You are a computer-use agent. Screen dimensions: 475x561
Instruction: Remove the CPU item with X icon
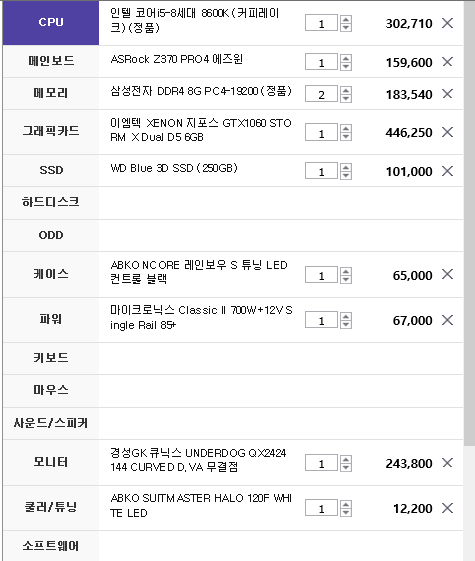pyautogui.click(x=447, y=23)
